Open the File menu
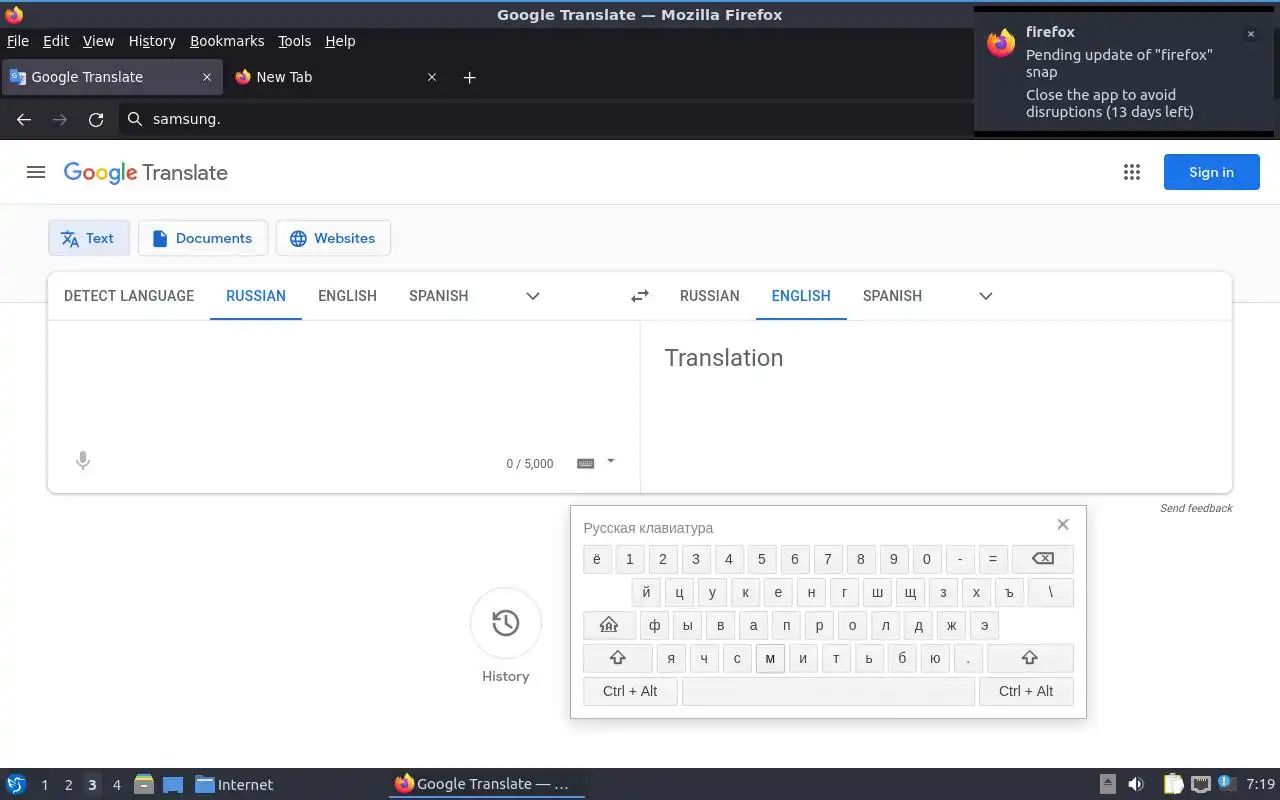Image resolution: width=1280 pixels, height=800 pixels. click(x=18, y=41)
